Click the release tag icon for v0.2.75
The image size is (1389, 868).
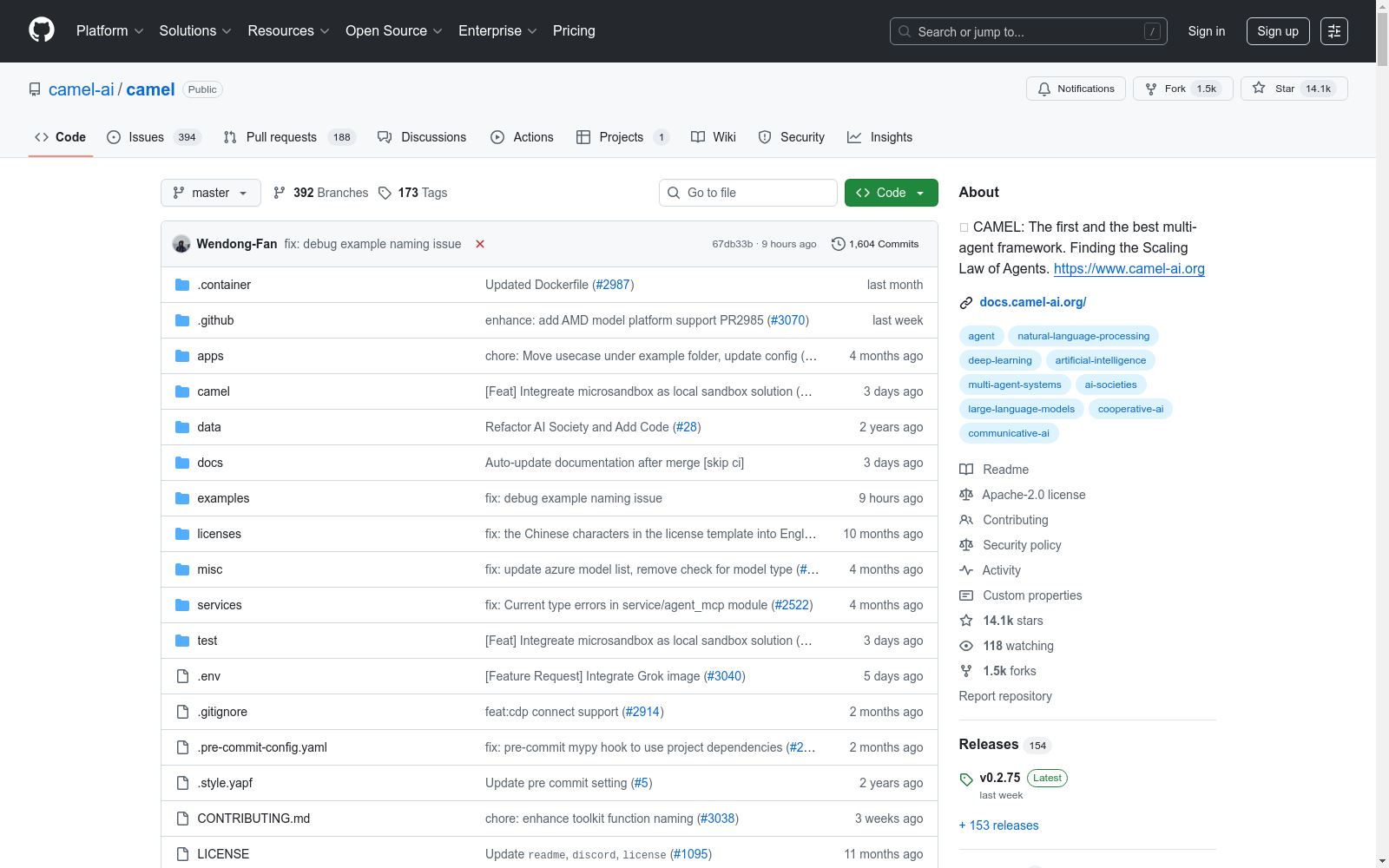coord(966,779)
